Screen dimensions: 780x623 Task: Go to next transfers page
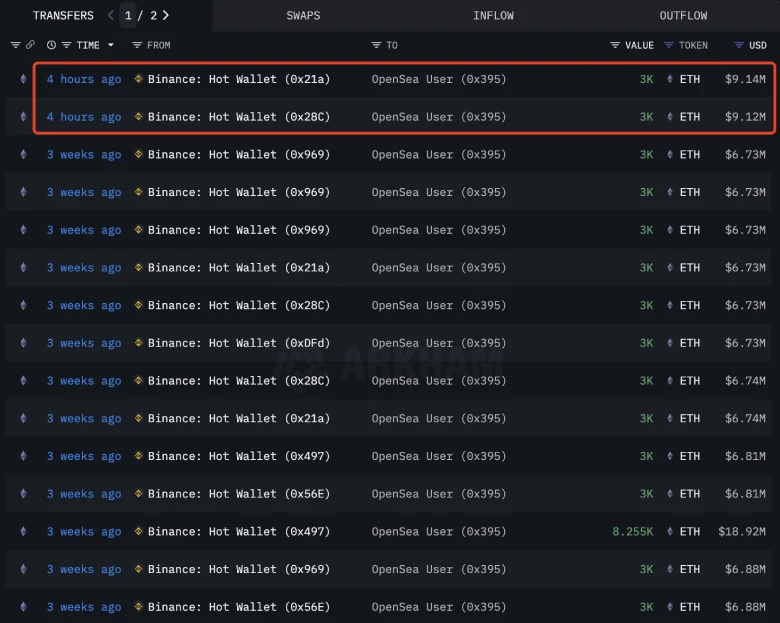[165, 15]
